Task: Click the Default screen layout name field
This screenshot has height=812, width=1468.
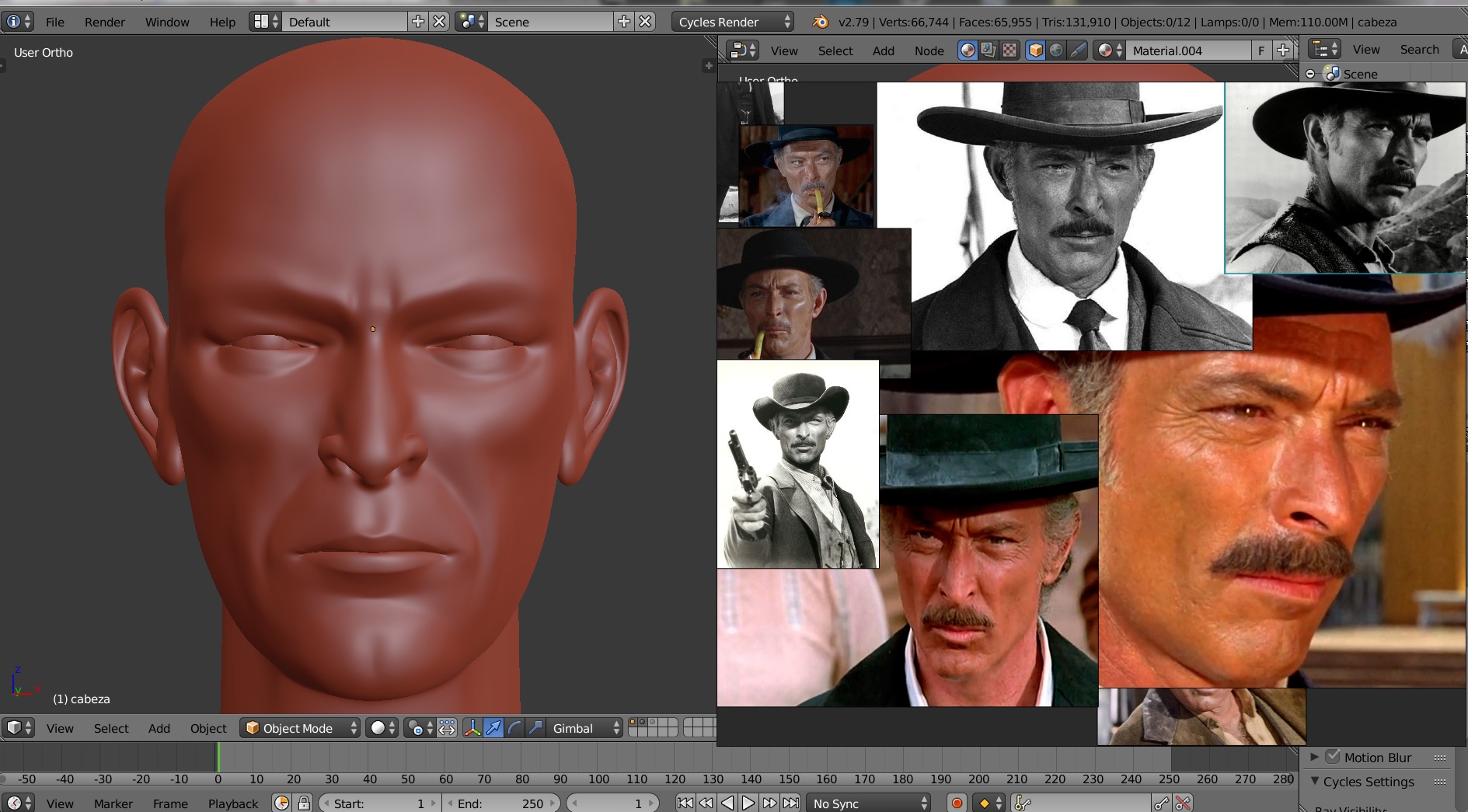Action: (344, 22)
